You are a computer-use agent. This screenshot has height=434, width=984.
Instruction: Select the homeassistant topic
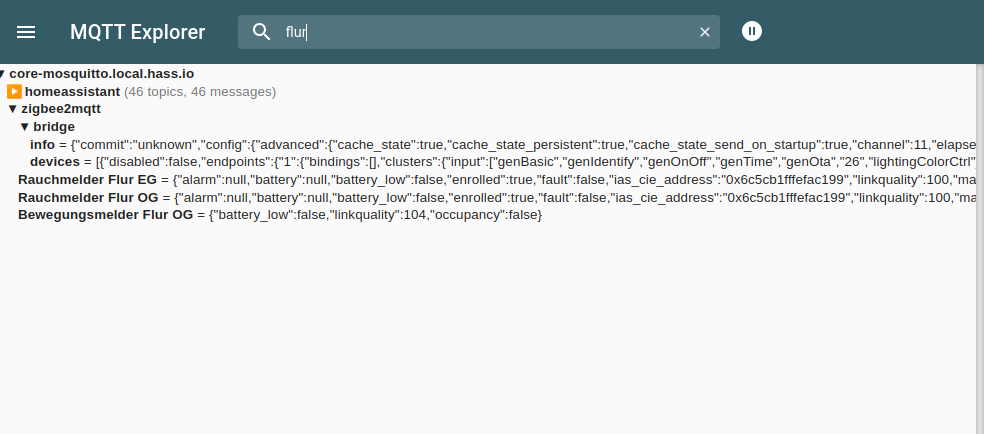72,91
